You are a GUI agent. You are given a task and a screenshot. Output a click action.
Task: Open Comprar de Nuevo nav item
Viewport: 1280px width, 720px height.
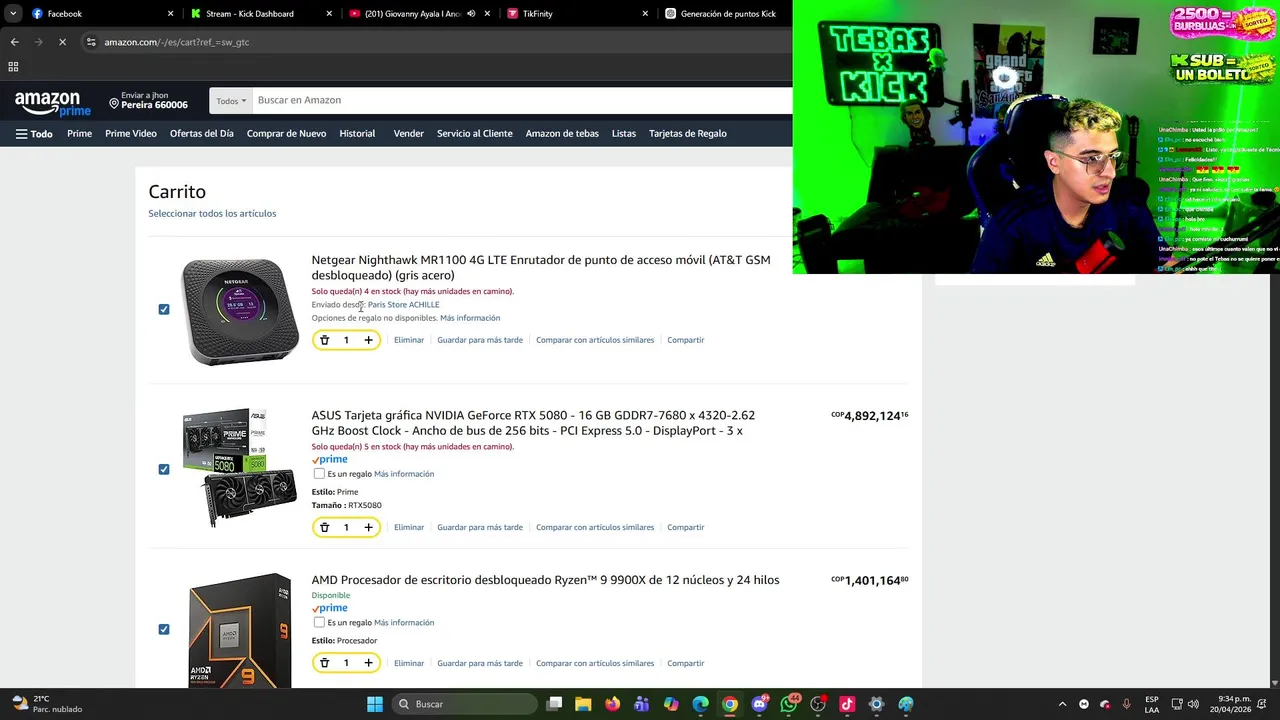(286, 134)
